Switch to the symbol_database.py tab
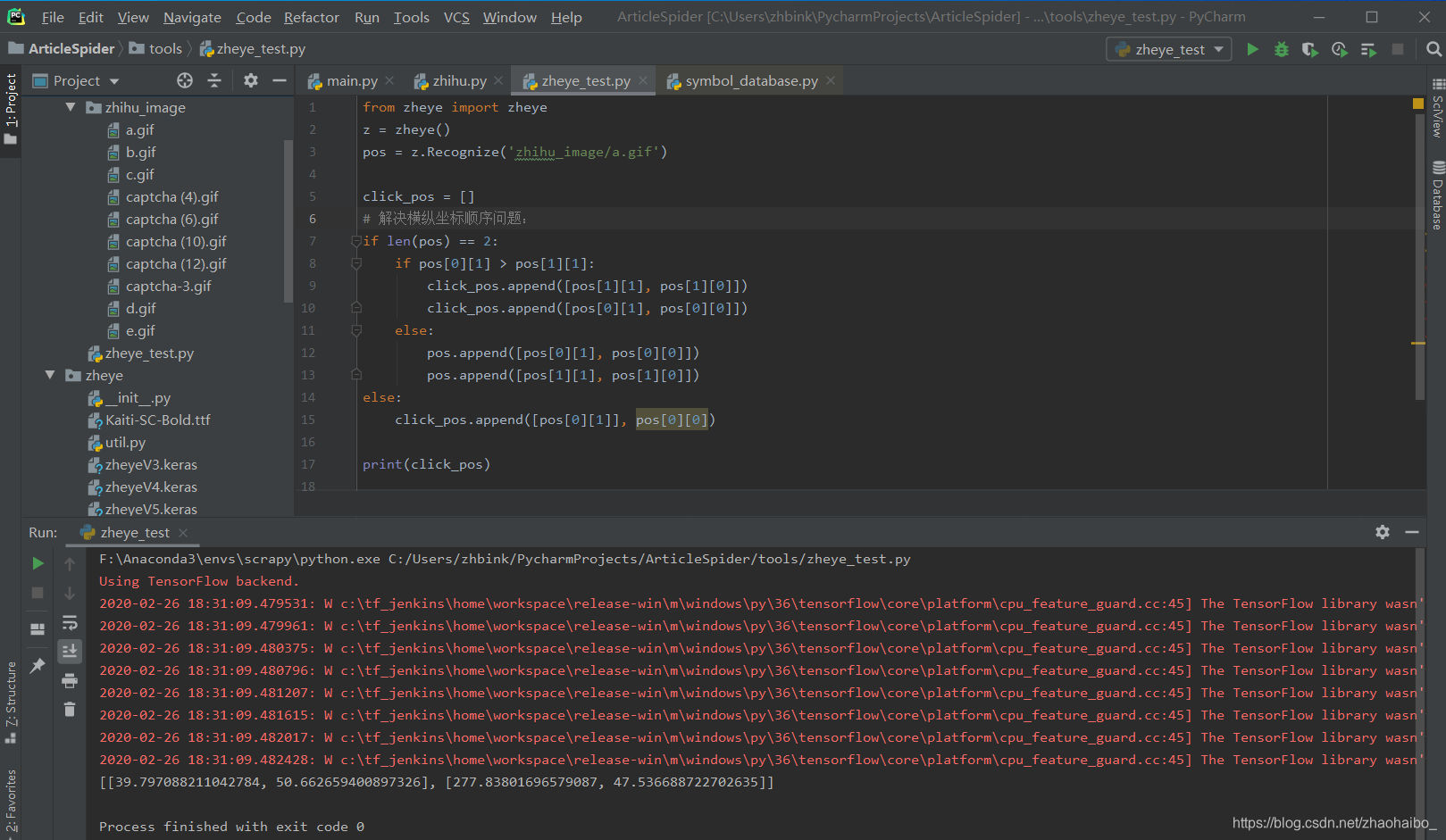The height and width of the screenshot is (840, 1446). point(751,80)
